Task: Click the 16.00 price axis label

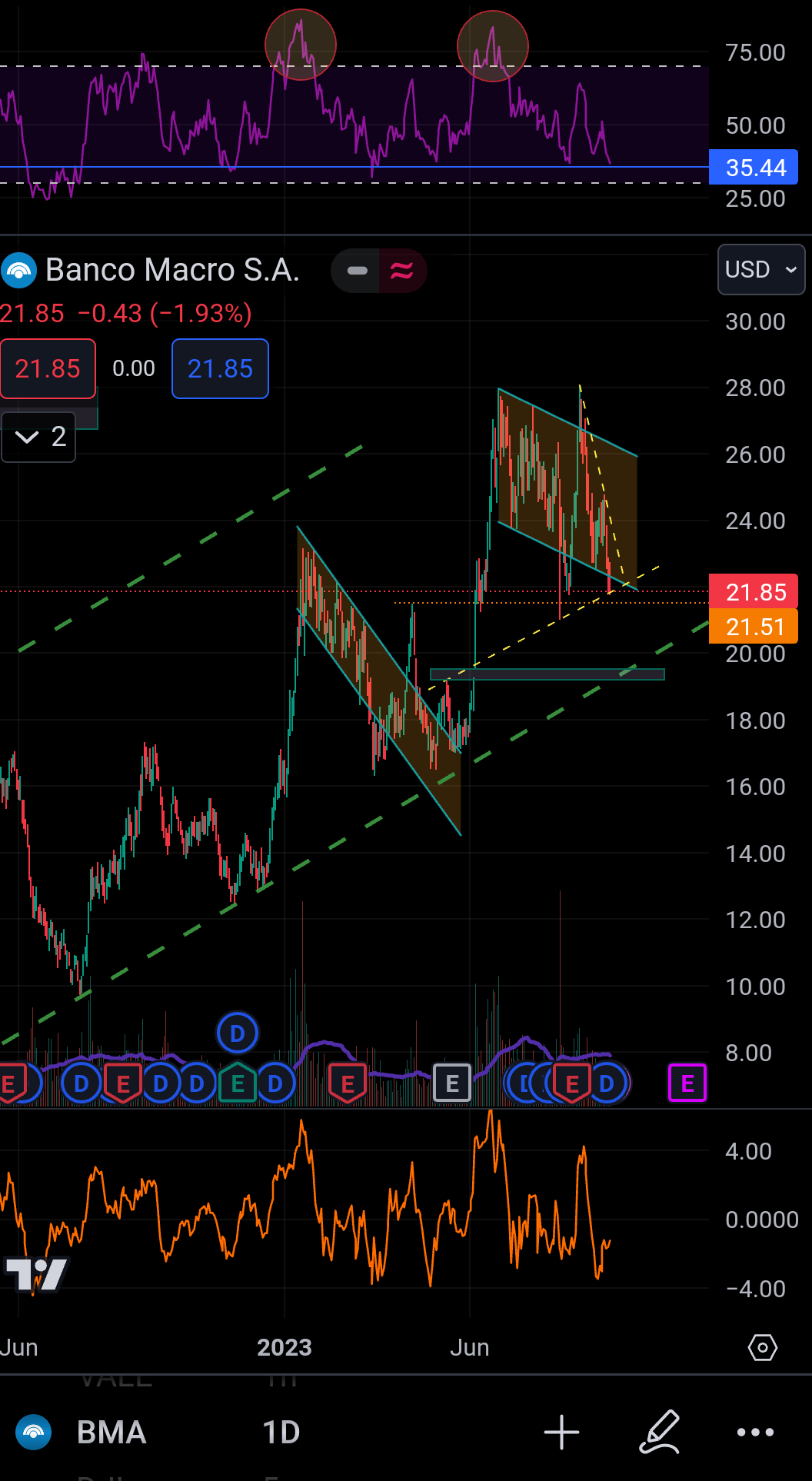Action: tap(755, 787)
